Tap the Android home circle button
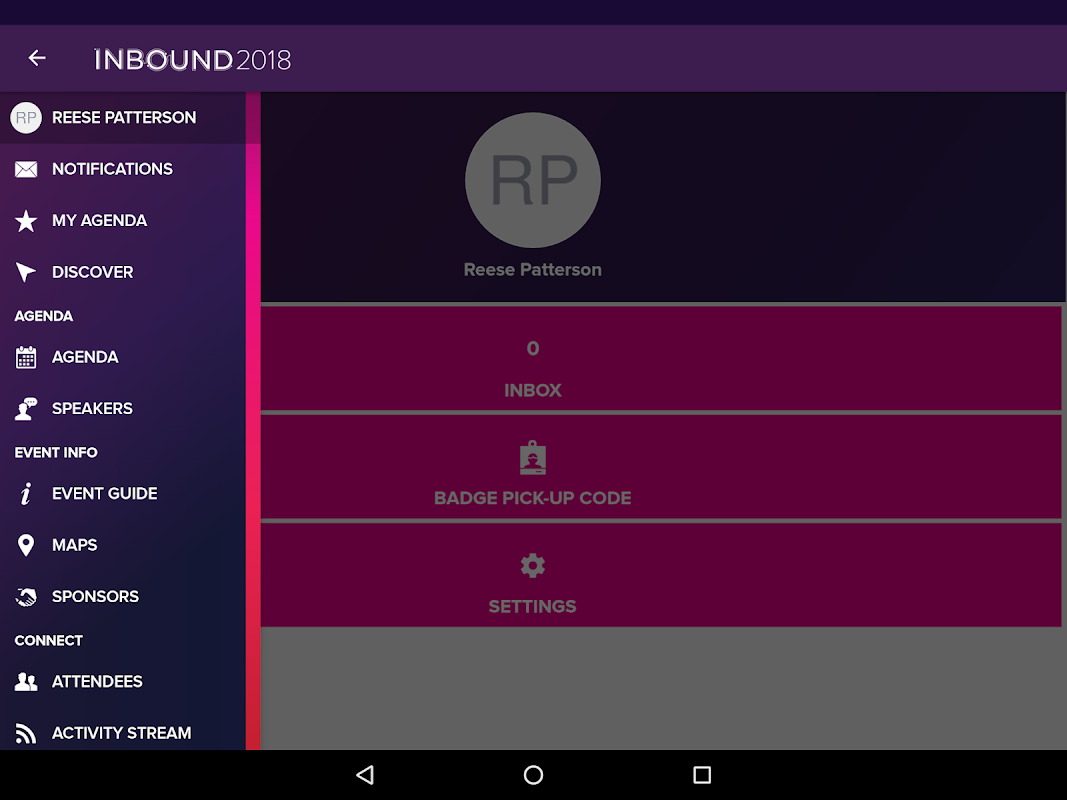Image resolution: width=1067 pixels, height=800 pixels. (534, 775)
